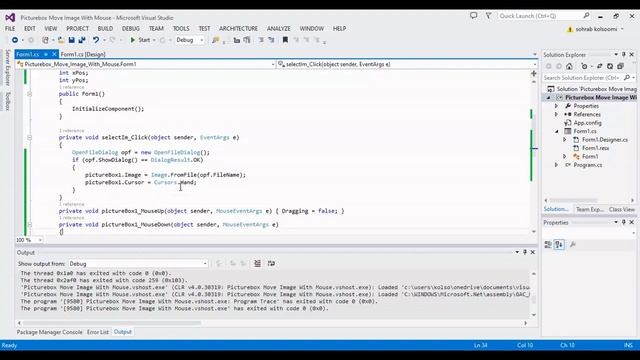Pin the Solution Explorer panel

624,54
